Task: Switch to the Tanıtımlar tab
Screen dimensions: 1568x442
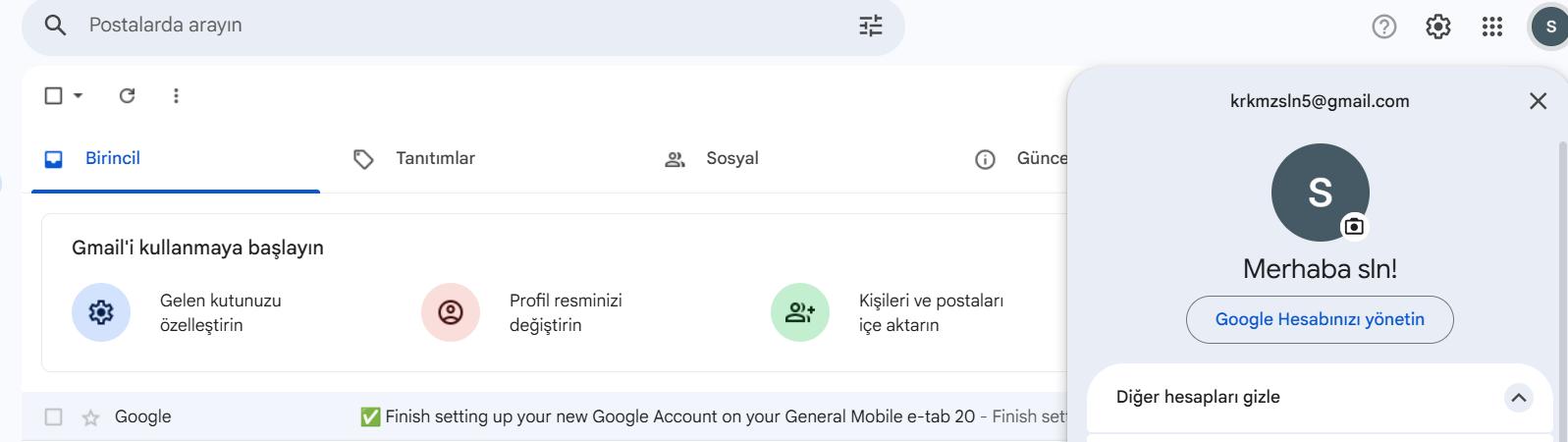Action: pyautogui.click(x=413, y=158)
